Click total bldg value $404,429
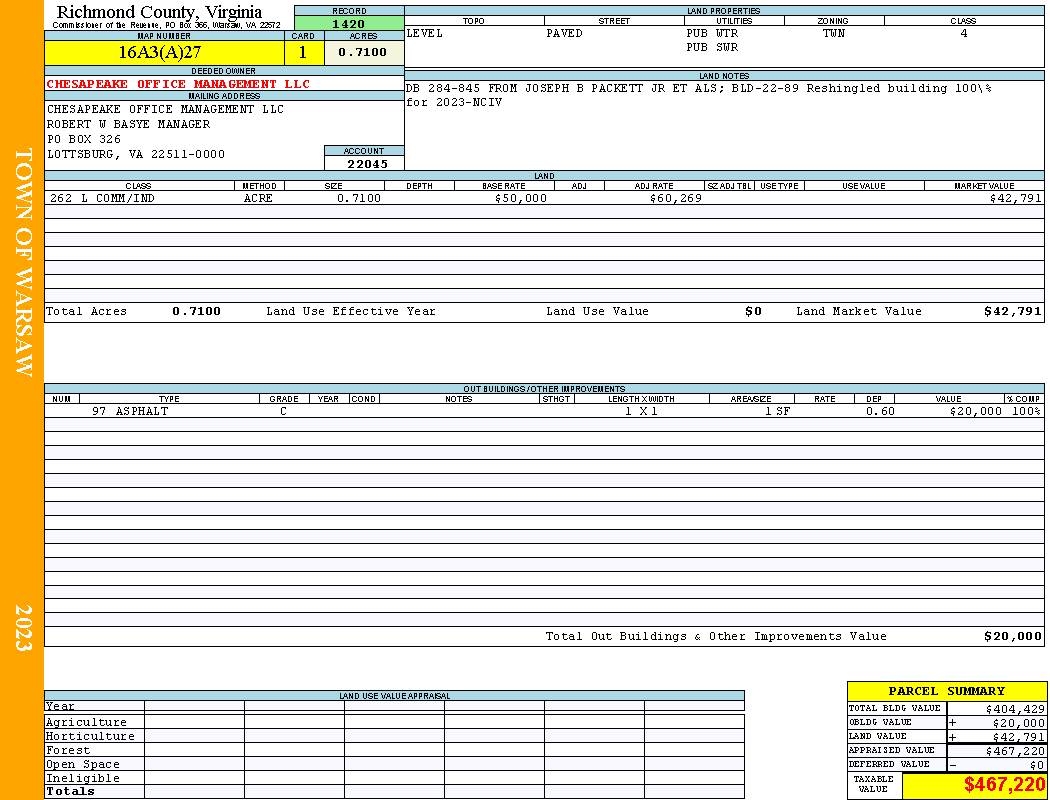 [x=1015, y=708]
